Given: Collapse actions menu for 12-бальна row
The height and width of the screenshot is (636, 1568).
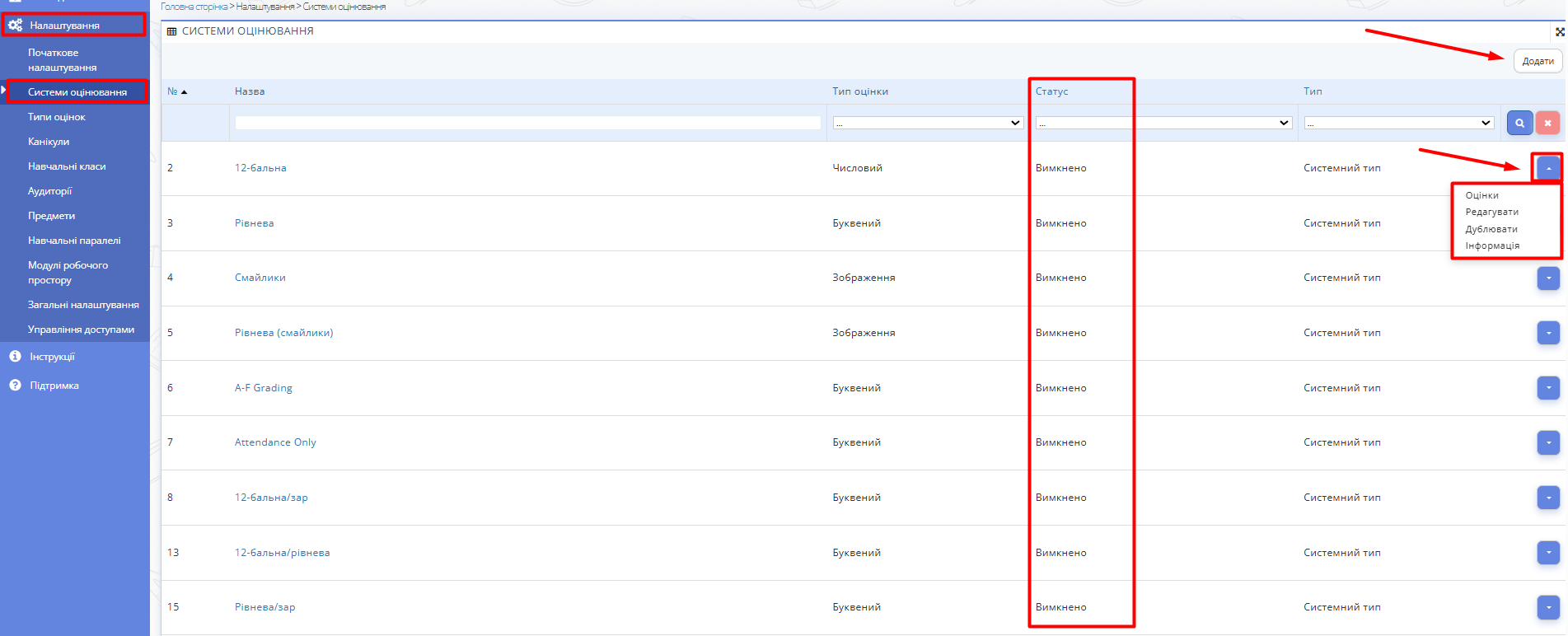Looking at the screenshot, I should click(x=1548, y=168).
